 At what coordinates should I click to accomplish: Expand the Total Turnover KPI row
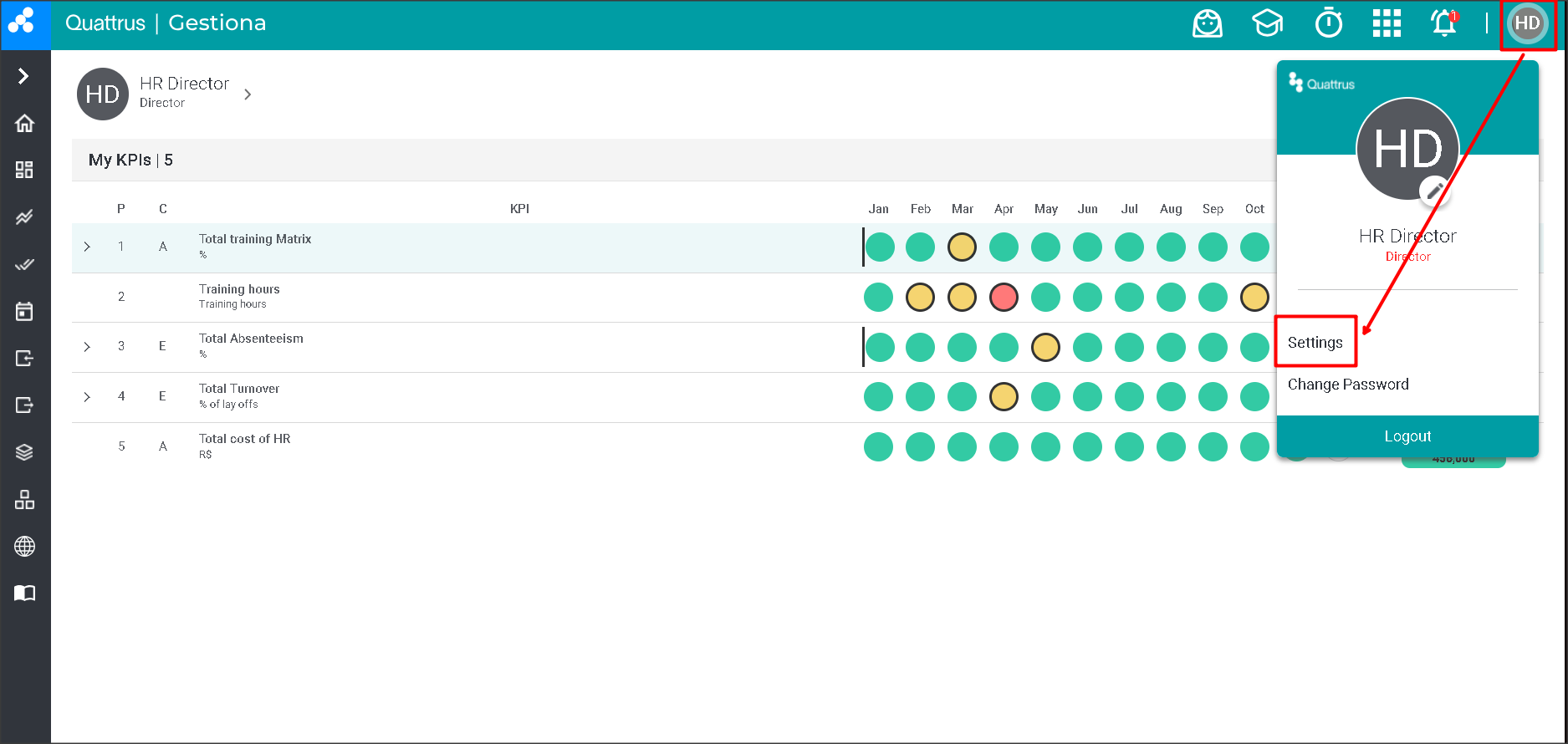(87, 397)
